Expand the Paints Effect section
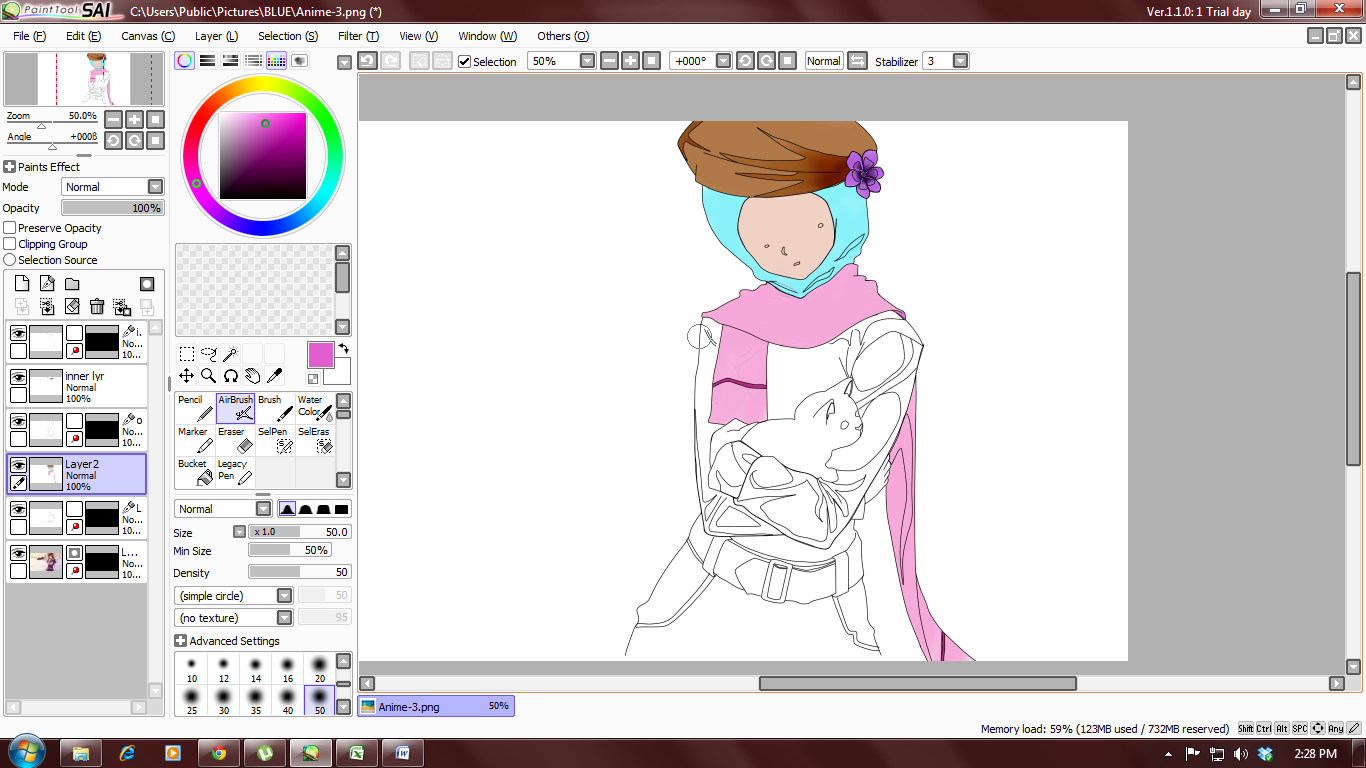This screenshot has height=768, width=1366. point(10,167)
